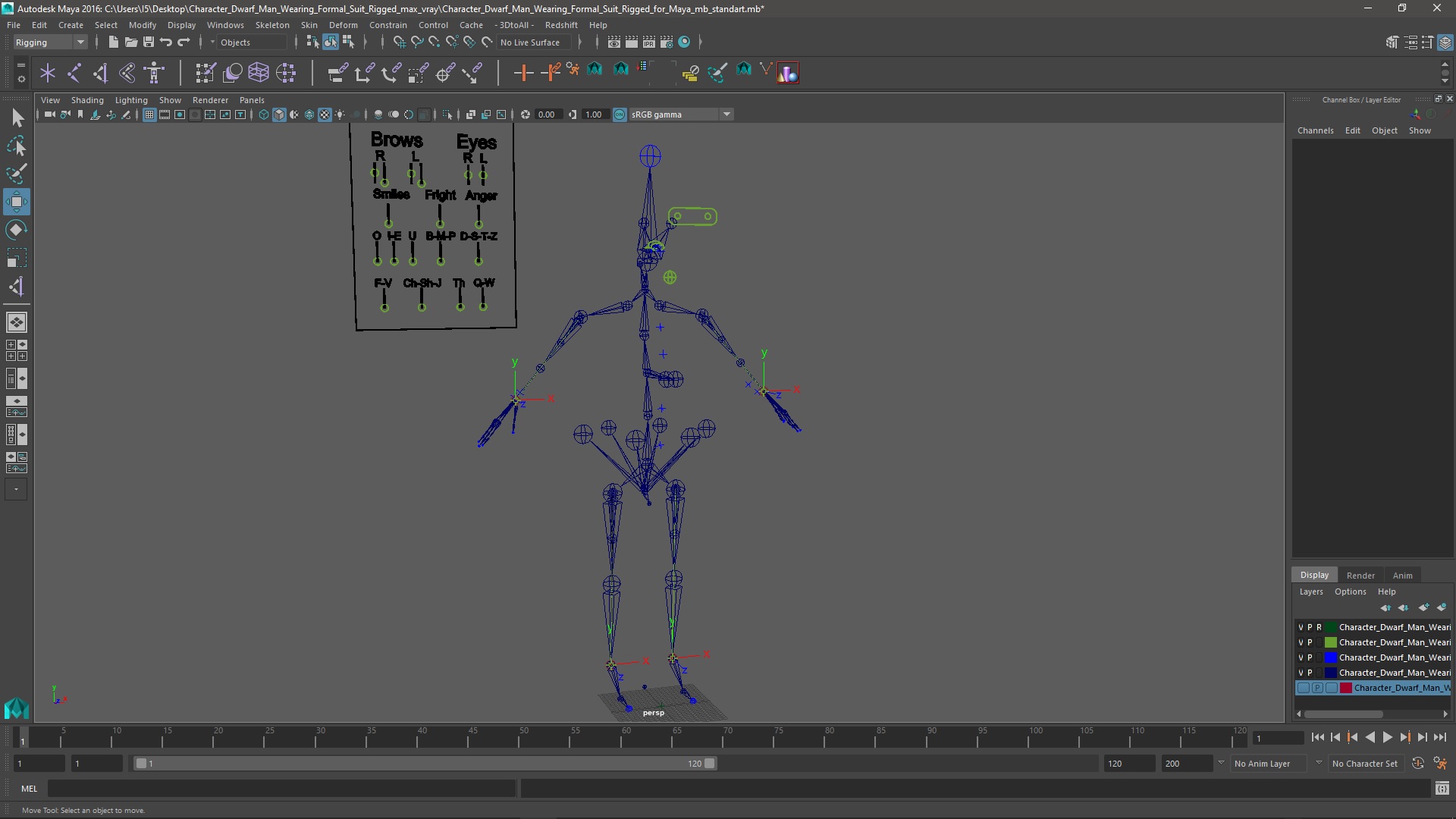
Task: Go to start of playback range
Action: tap(1317, 737)
